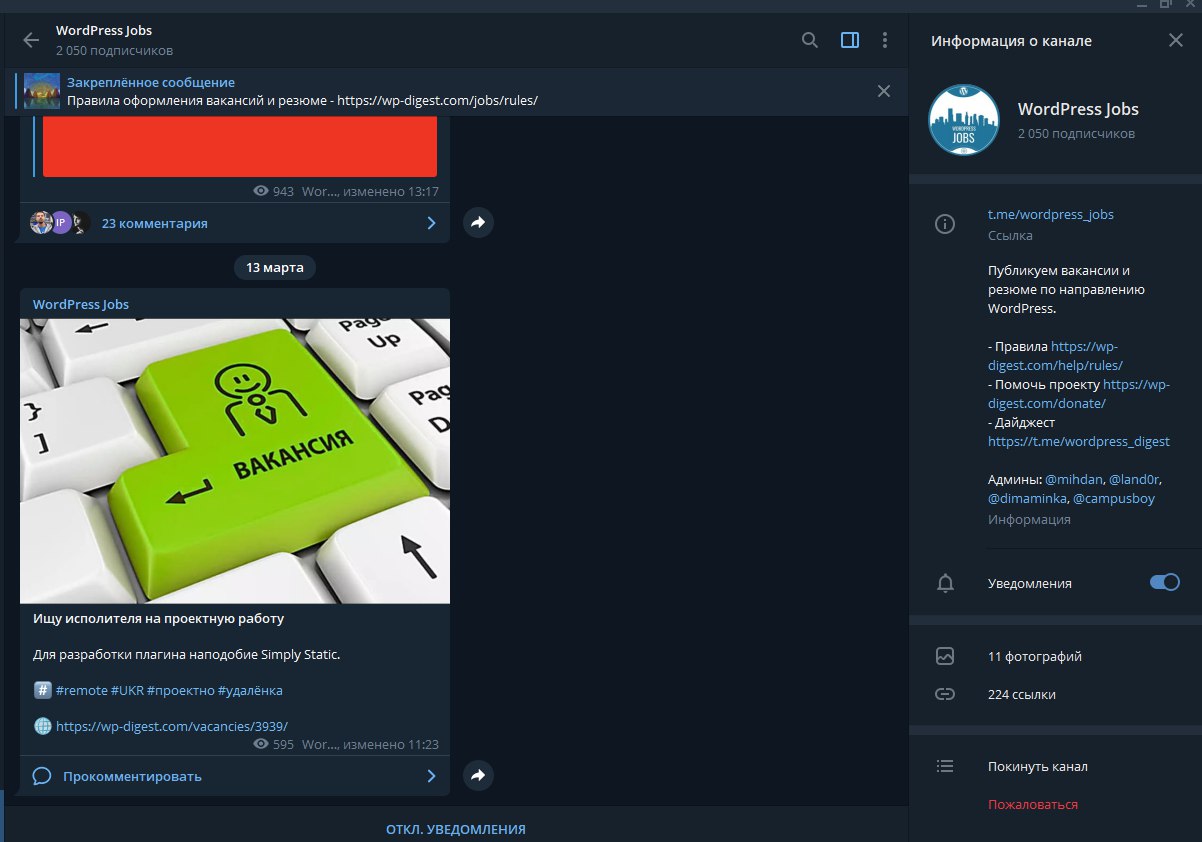Viewport: 1202px width, 842px height.
Task: Click the list icon beside Покинуть канал
Action: [x=945, y=767]
